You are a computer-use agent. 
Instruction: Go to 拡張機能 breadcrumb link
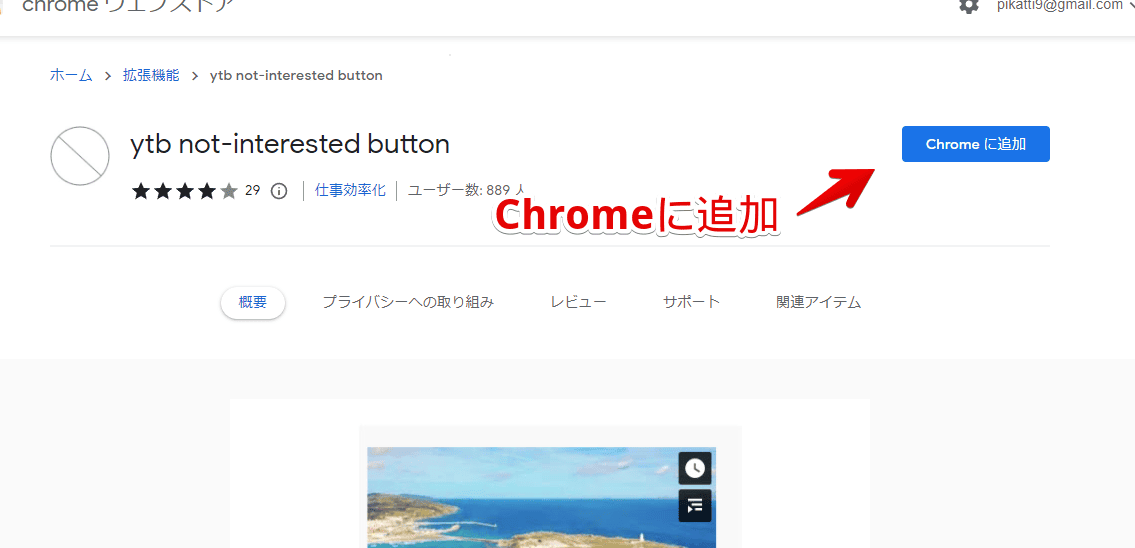point(151,75)
